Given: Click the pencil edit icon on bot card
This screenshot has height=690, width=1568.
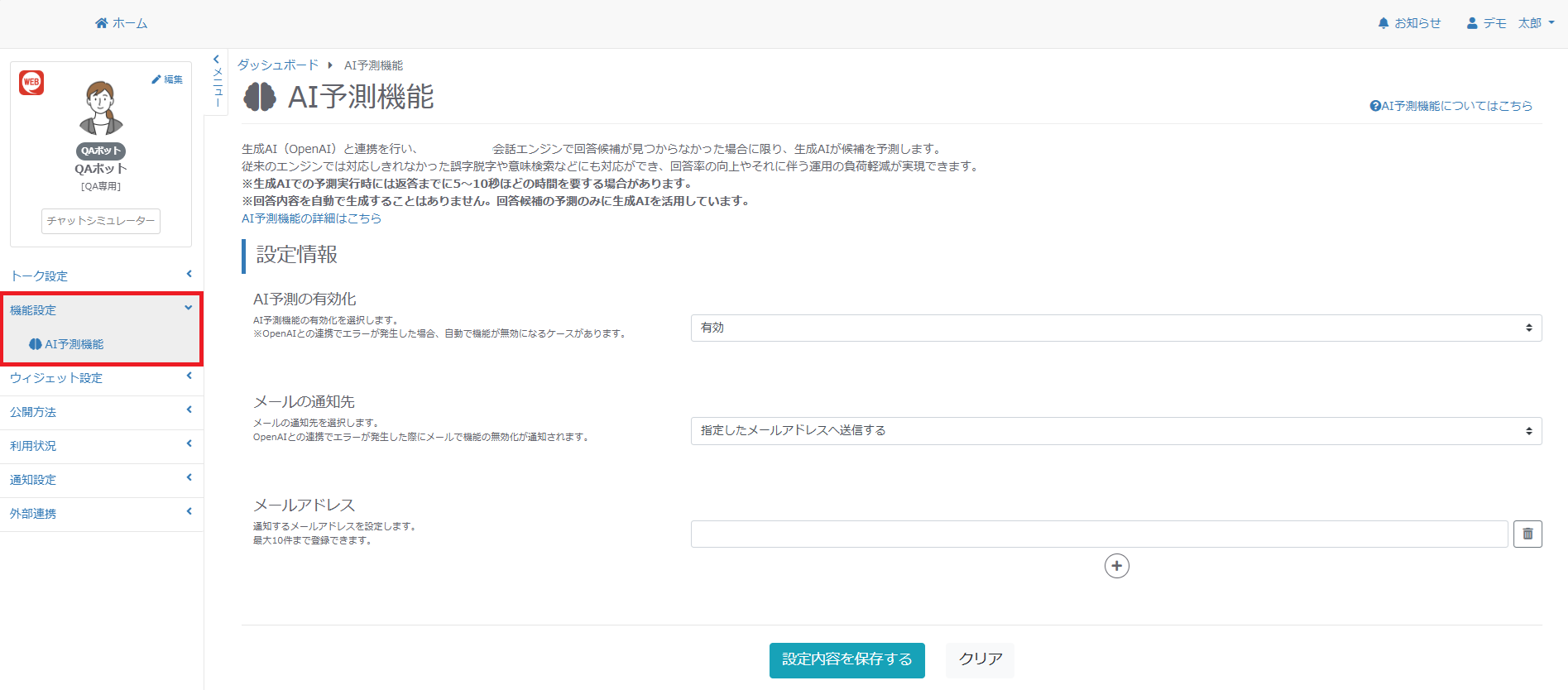Looking at the screenshot, I should [x=166, y=79].
